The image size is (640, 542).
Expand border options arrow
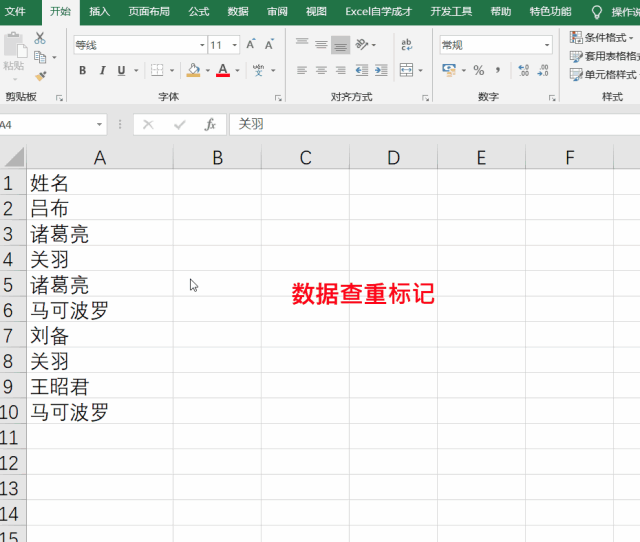point(172,71)
